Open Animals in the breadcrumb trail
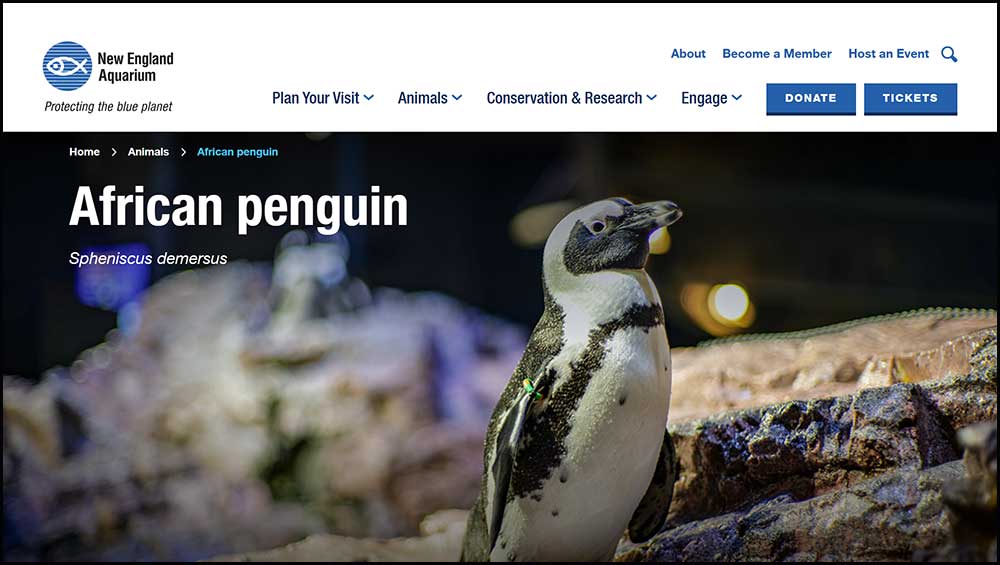 148,152
